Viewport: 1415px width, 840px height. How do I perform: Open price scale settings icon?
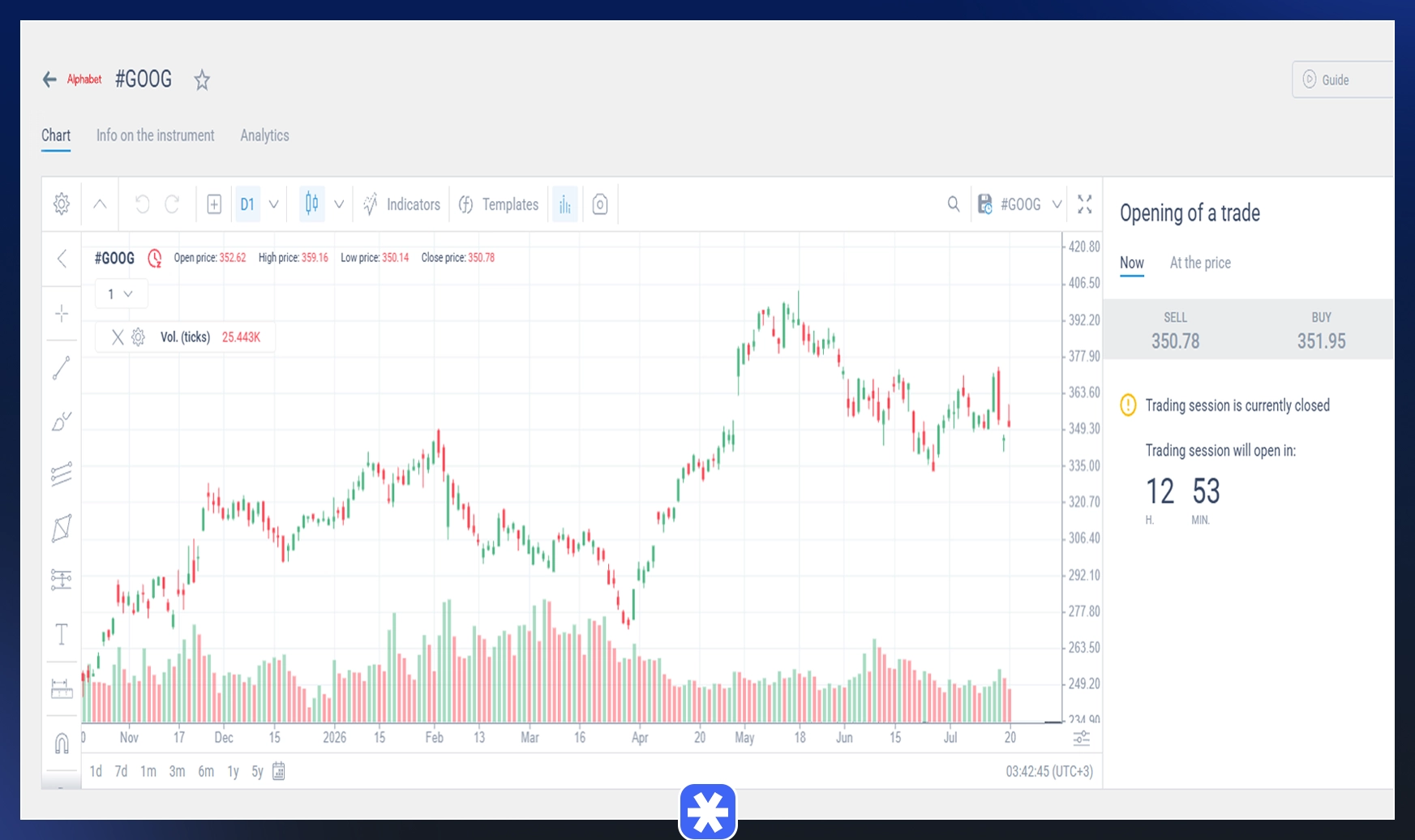(x=1082, y=738)
